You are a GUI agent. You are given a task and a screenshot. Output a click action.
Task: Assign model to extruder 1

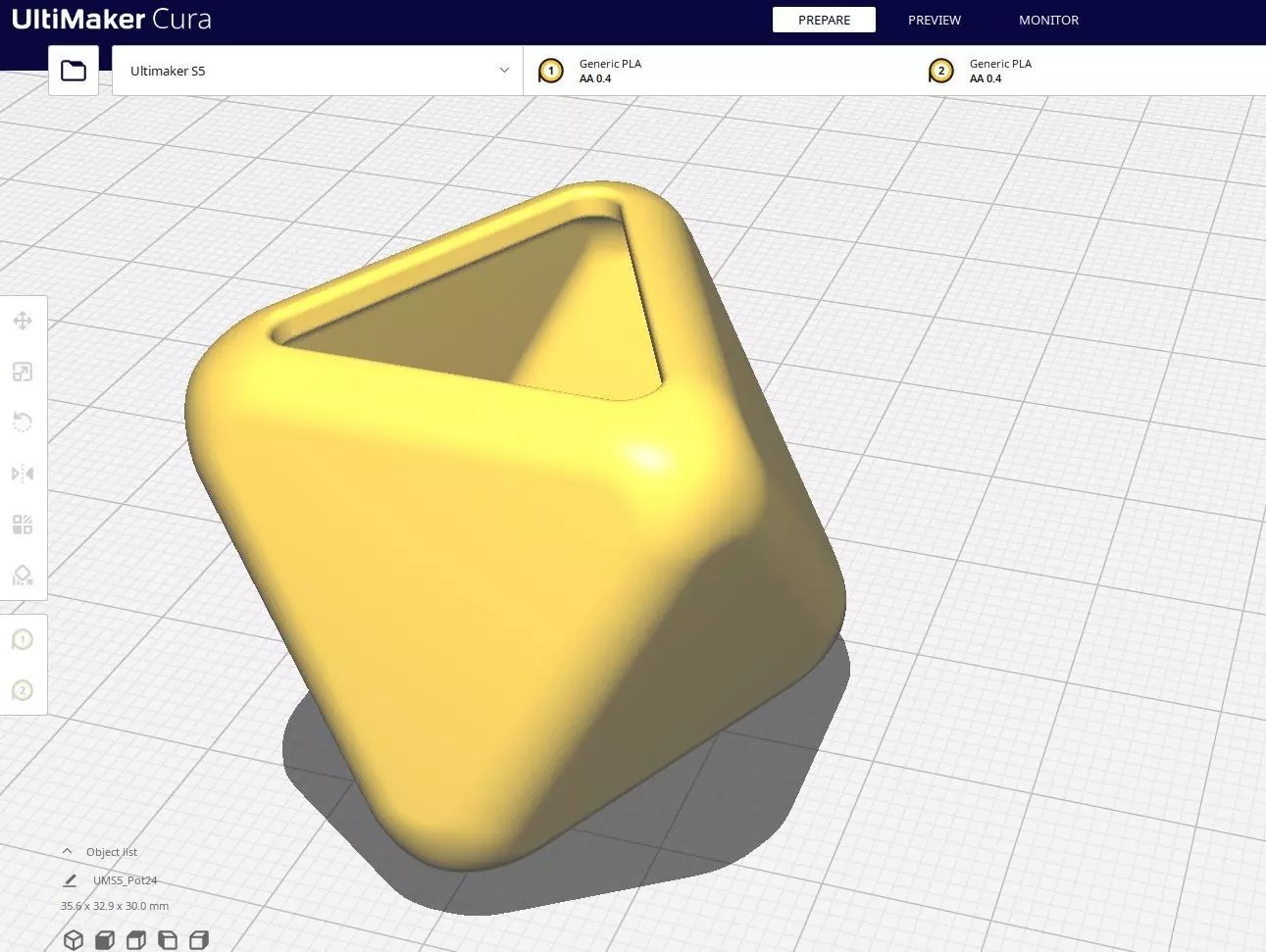(x=23, y=640)
